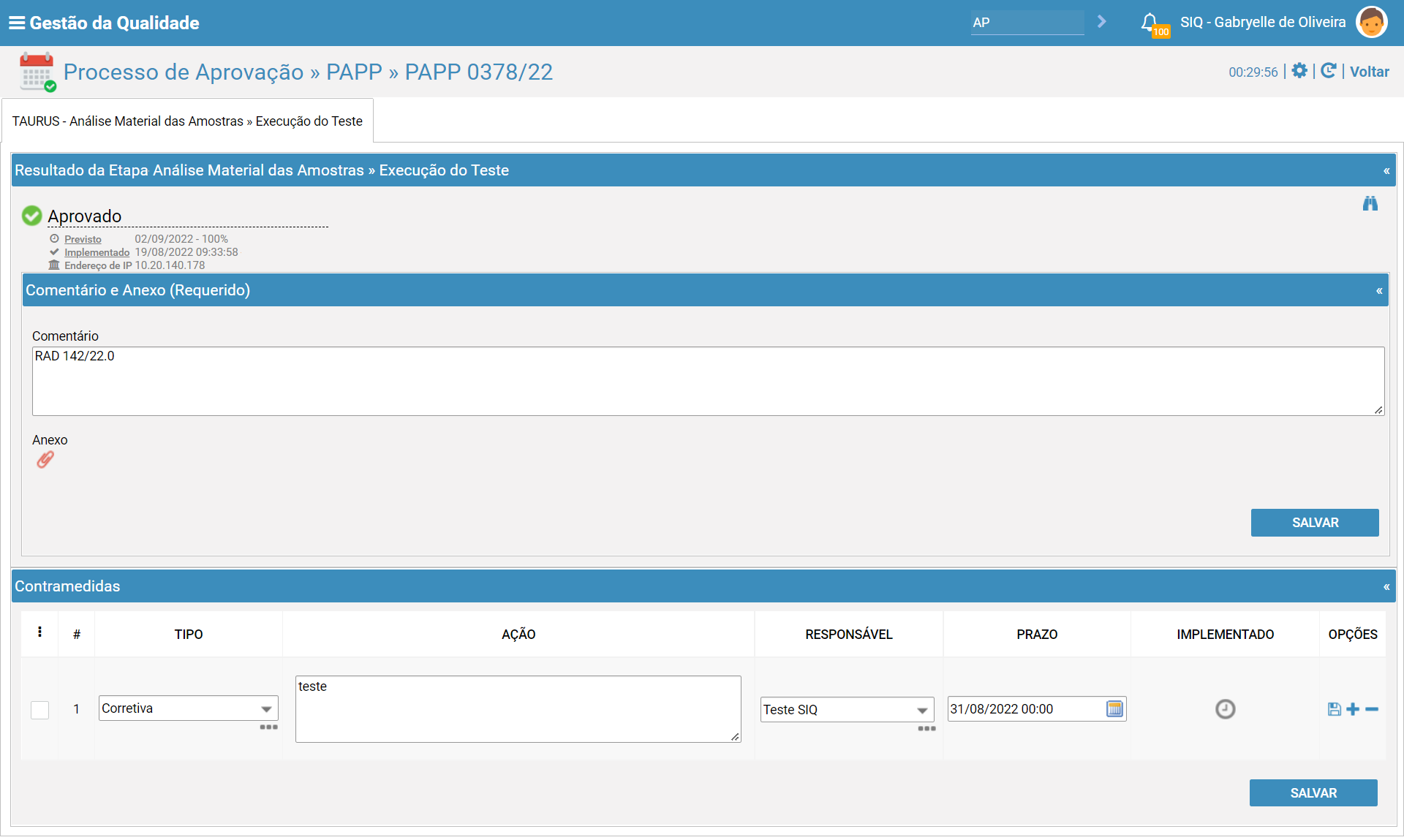Collapse the Comentário e Anexo panel
Viewport: 1404px width, 840px height.
pos(1379,290)
